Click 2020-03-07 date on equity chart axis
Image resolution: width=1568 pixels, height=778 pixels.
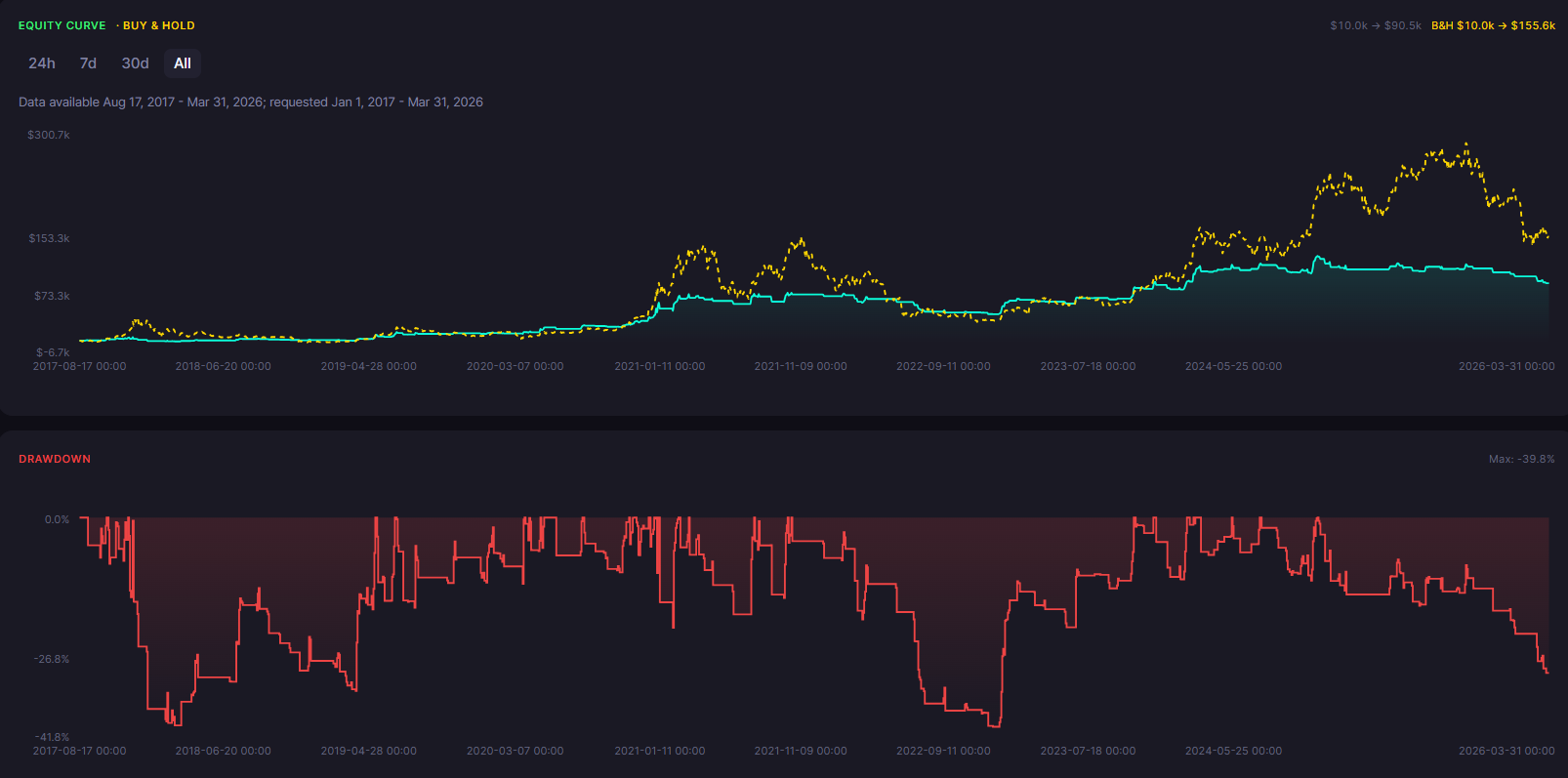point(515,366)
